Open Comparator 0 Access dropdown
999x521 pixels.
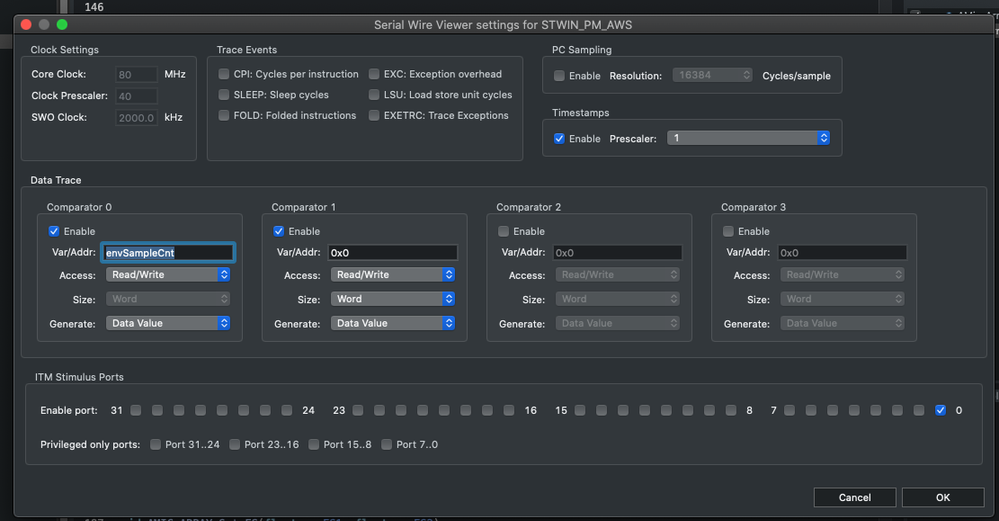point(168,275)
